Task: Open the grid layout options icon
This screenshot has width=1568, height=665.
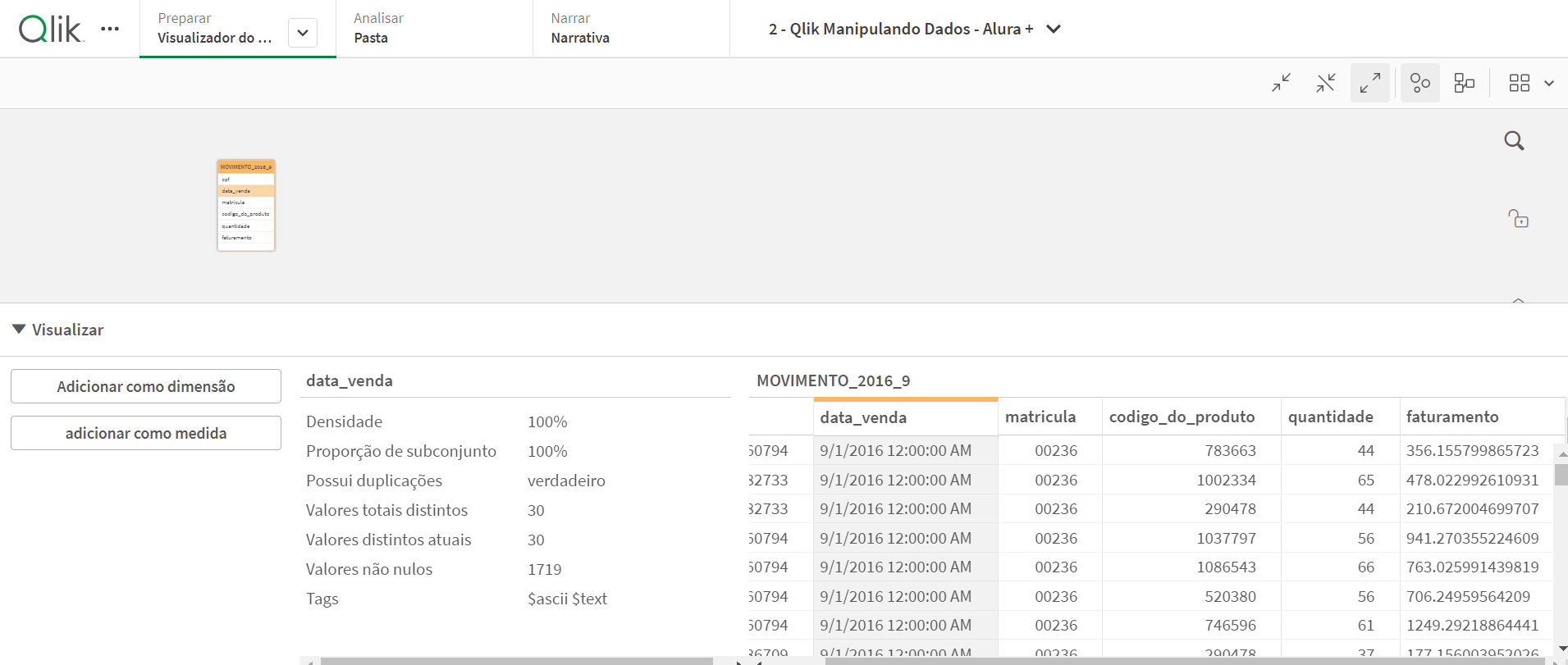Action: (x=1520, y=83)
